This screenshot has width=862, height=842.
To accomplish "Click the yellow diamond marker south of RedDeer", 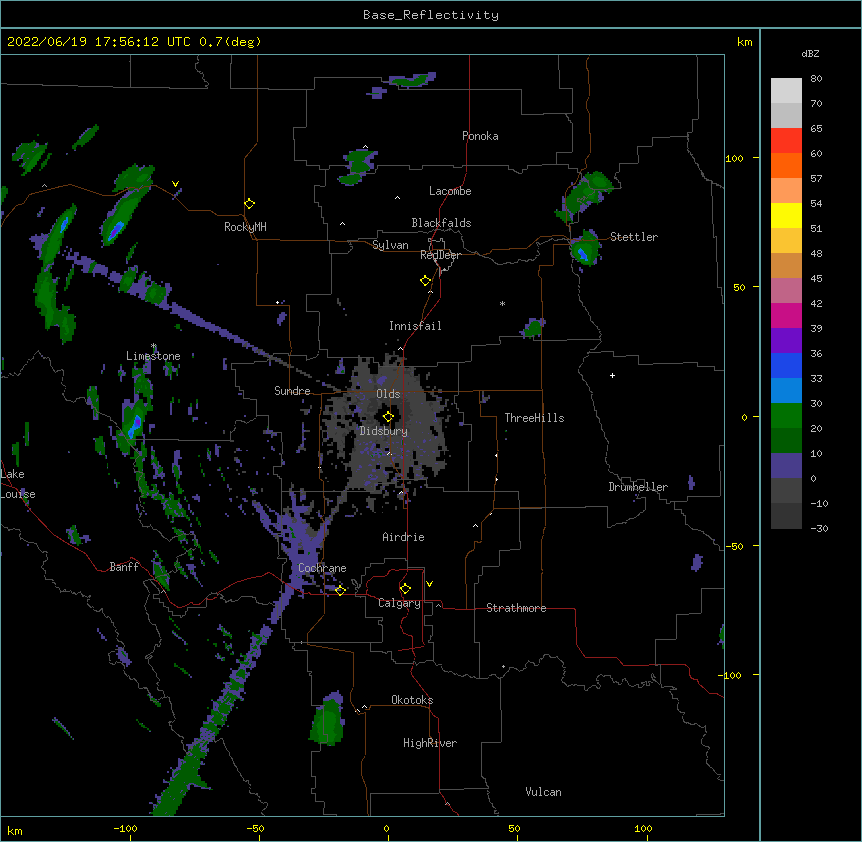I will (x=426, y=281).
